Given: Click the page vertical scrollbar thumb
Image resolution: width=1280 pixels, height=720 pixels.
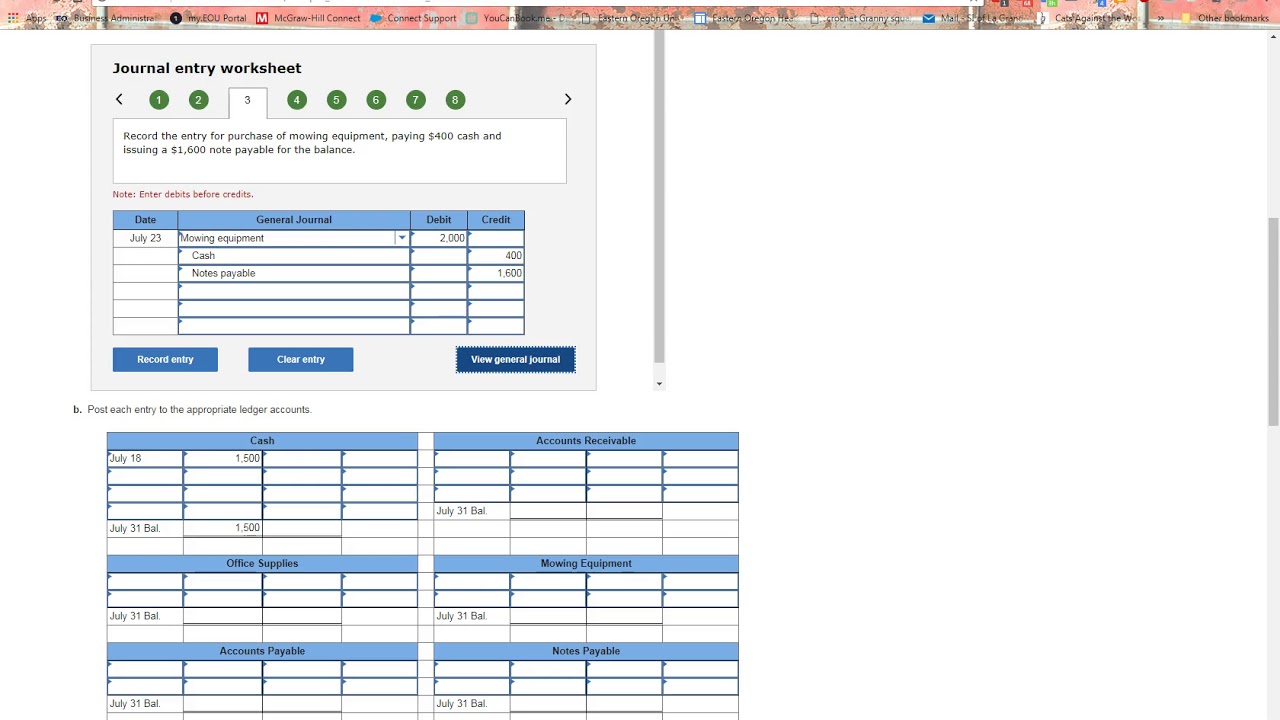Looking at the screenshot, I should tap(1273, 320).
